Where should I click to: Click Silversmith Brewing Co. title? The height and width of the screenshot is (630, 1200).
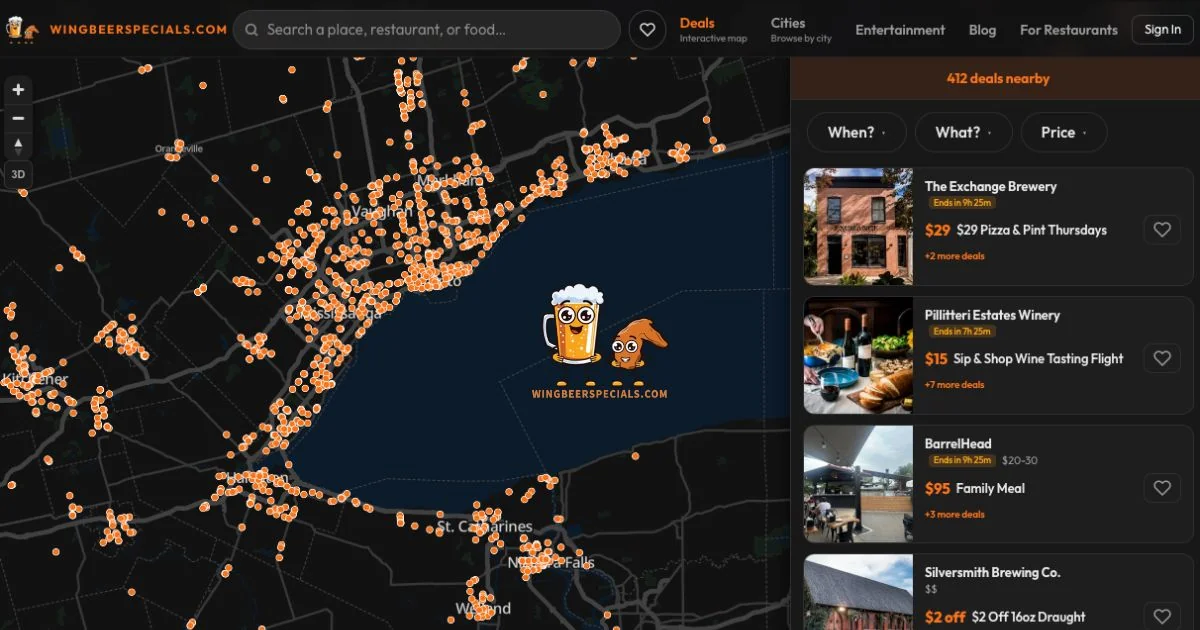(x=992, y=573)
